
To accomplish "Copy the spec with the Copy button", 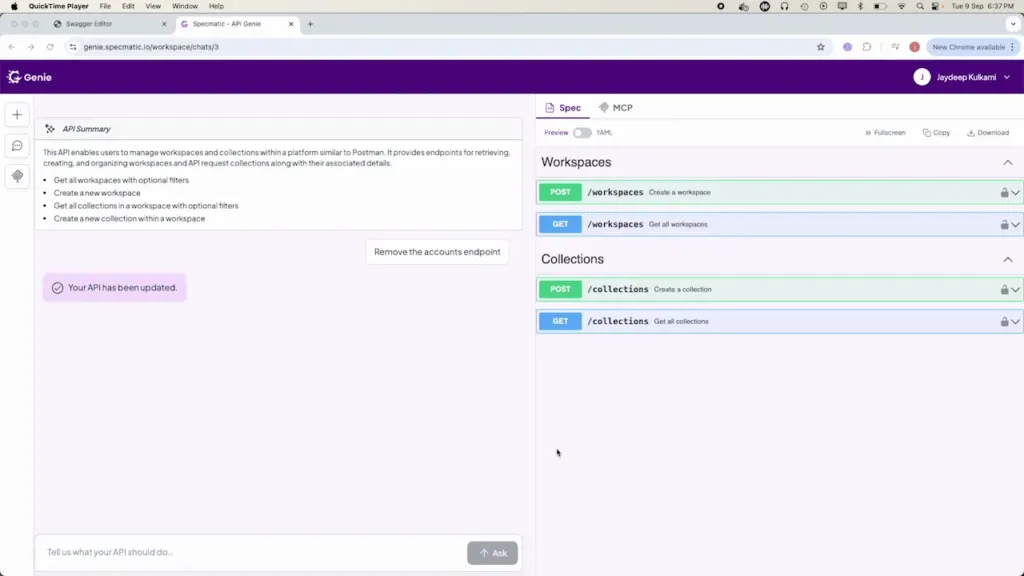I will (936, 133).
